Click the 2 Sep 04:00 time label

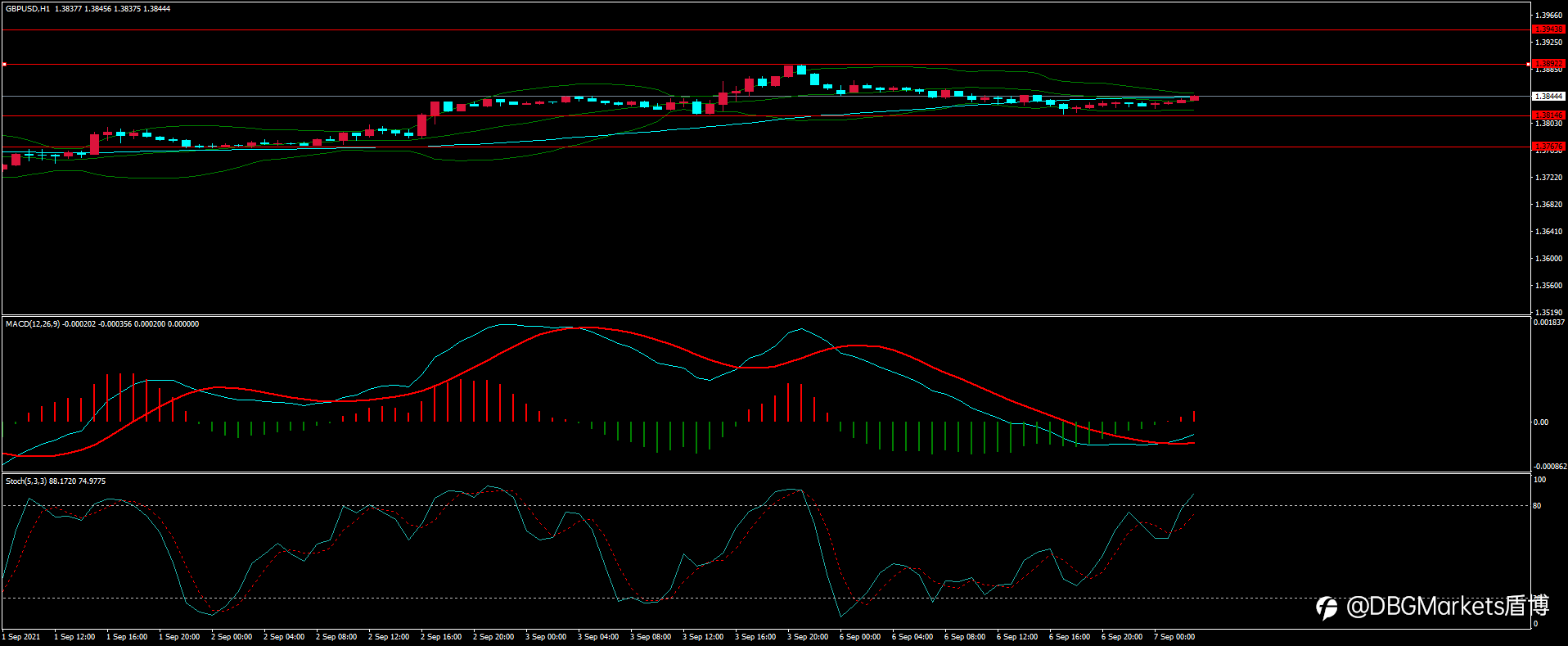pos(284,637)
